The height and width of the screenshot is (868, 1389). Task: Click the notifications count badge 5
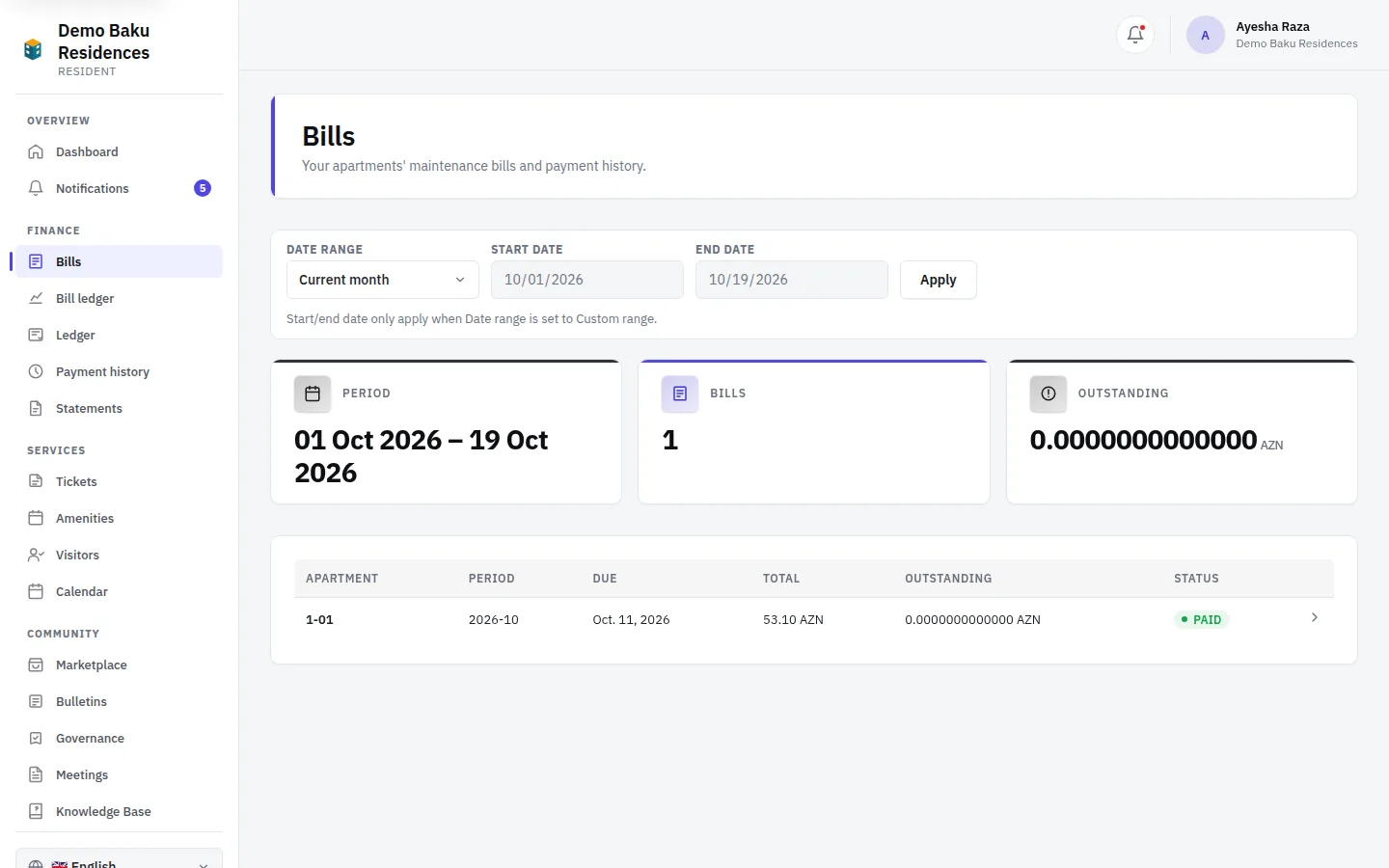(x=203, y=188)
